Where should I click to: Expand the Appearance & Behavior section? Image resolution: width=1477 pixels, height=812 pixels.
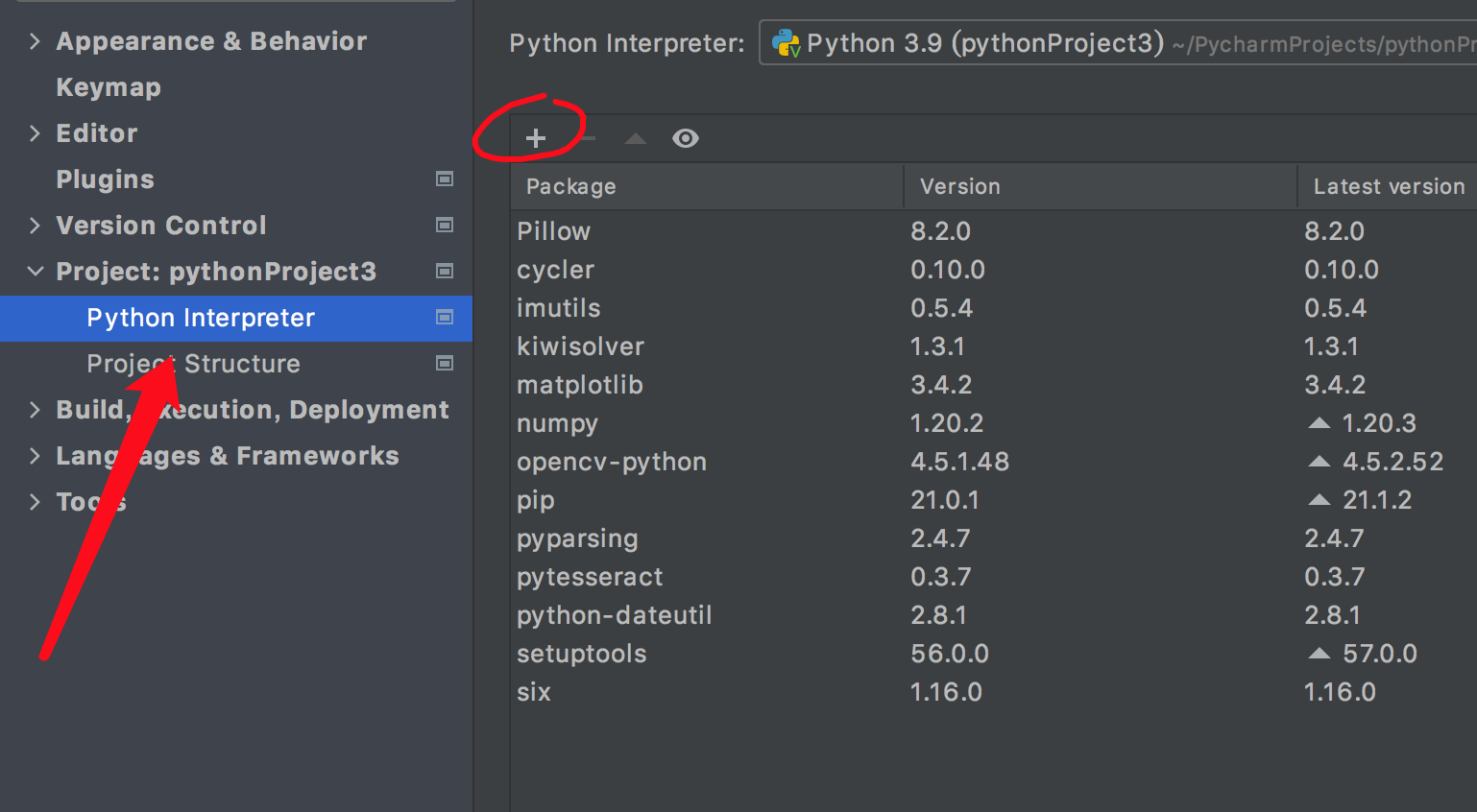click(35, 41)
